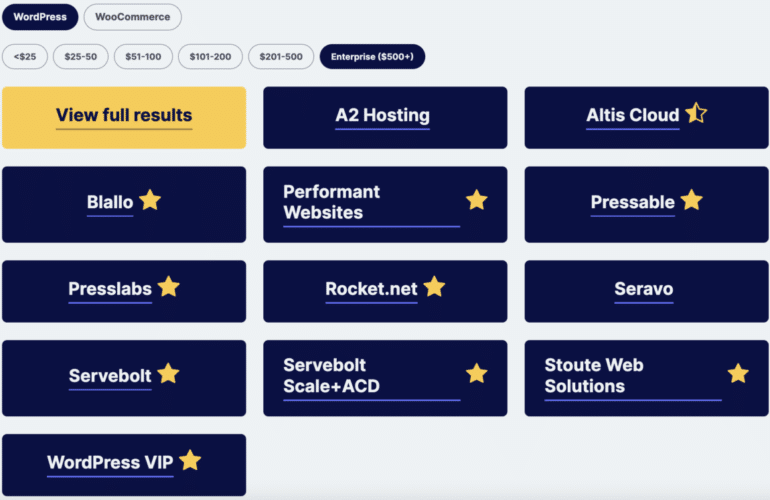Open the Seravo results link

click(x=644, y=290)
